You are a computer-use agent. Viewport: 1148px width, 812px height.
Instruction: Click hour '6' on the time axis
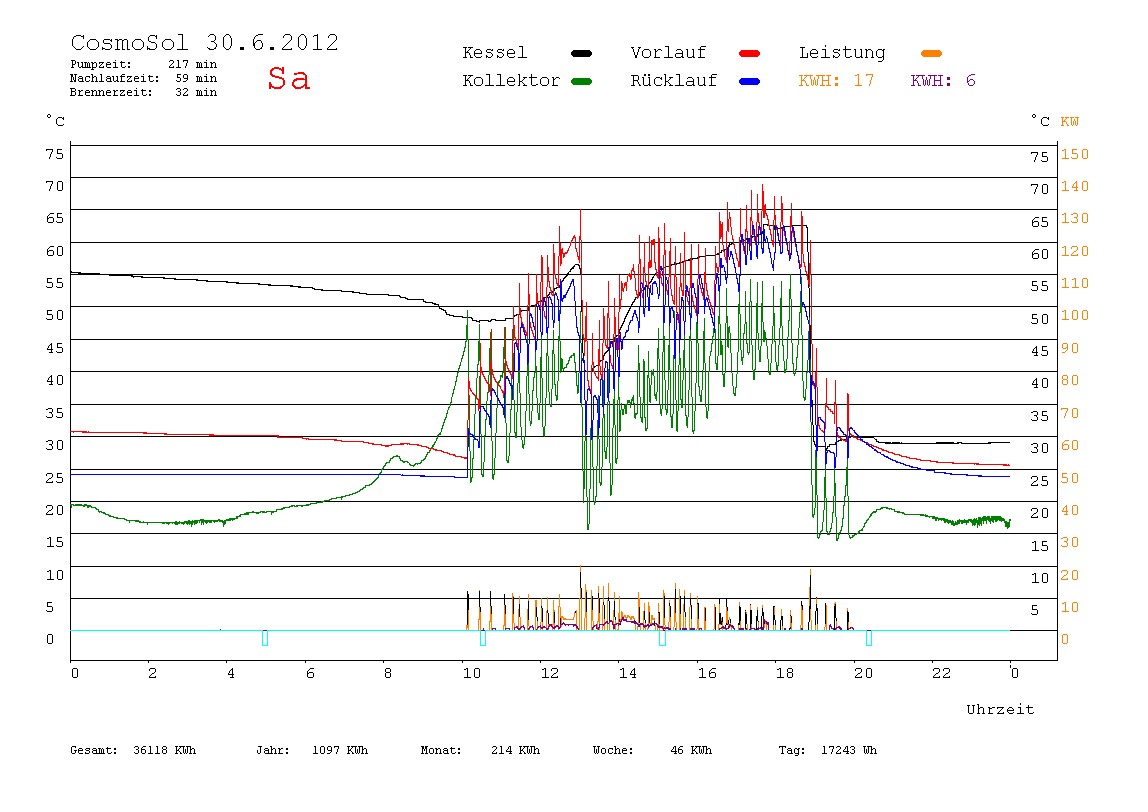pyautogui.click(x=310, y=673)
